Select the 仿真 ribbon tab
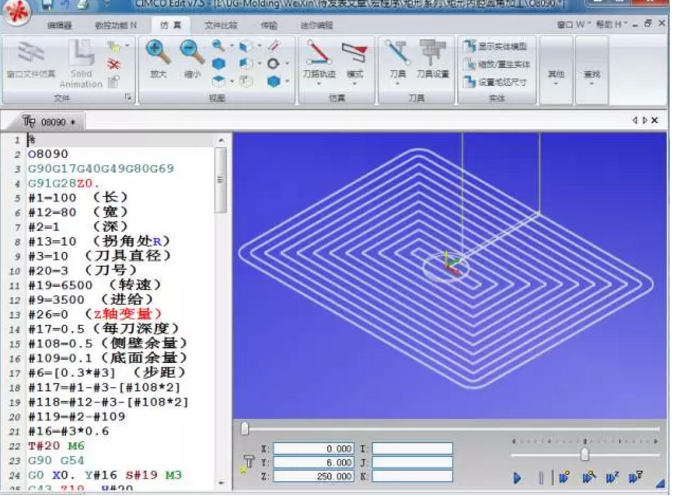The image size is (676, 497). point(170,25)
